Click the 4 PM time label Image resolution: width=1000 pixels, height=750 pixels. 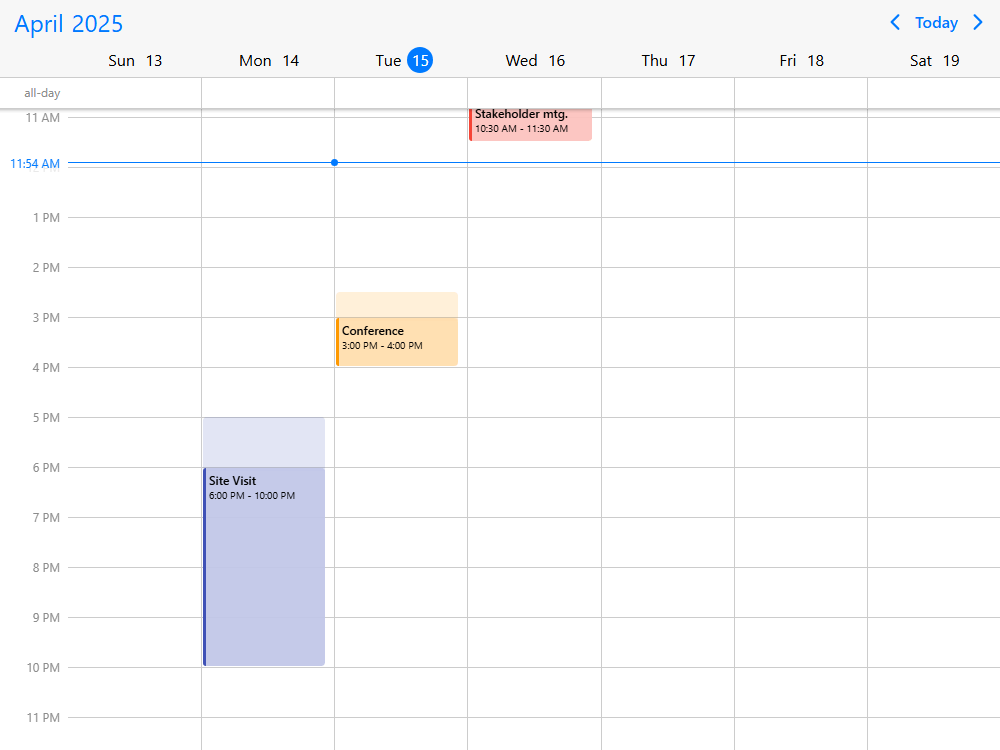click(47, 367)
